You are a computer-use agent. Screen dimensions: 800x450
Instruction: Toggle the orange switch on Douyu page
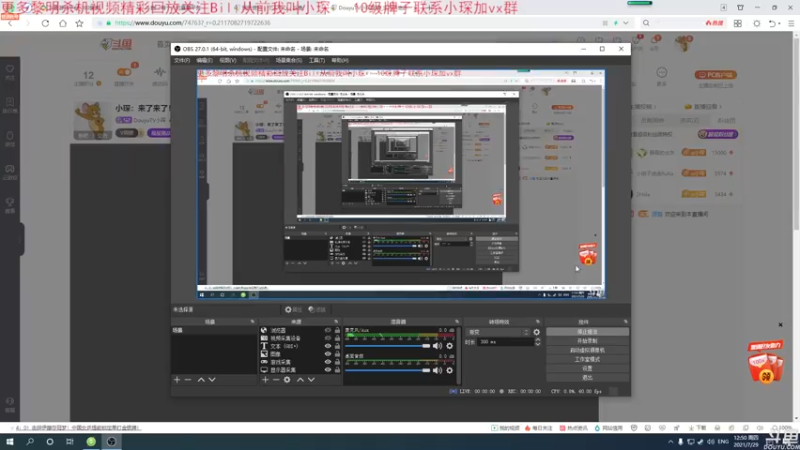[x=125, y=72]
